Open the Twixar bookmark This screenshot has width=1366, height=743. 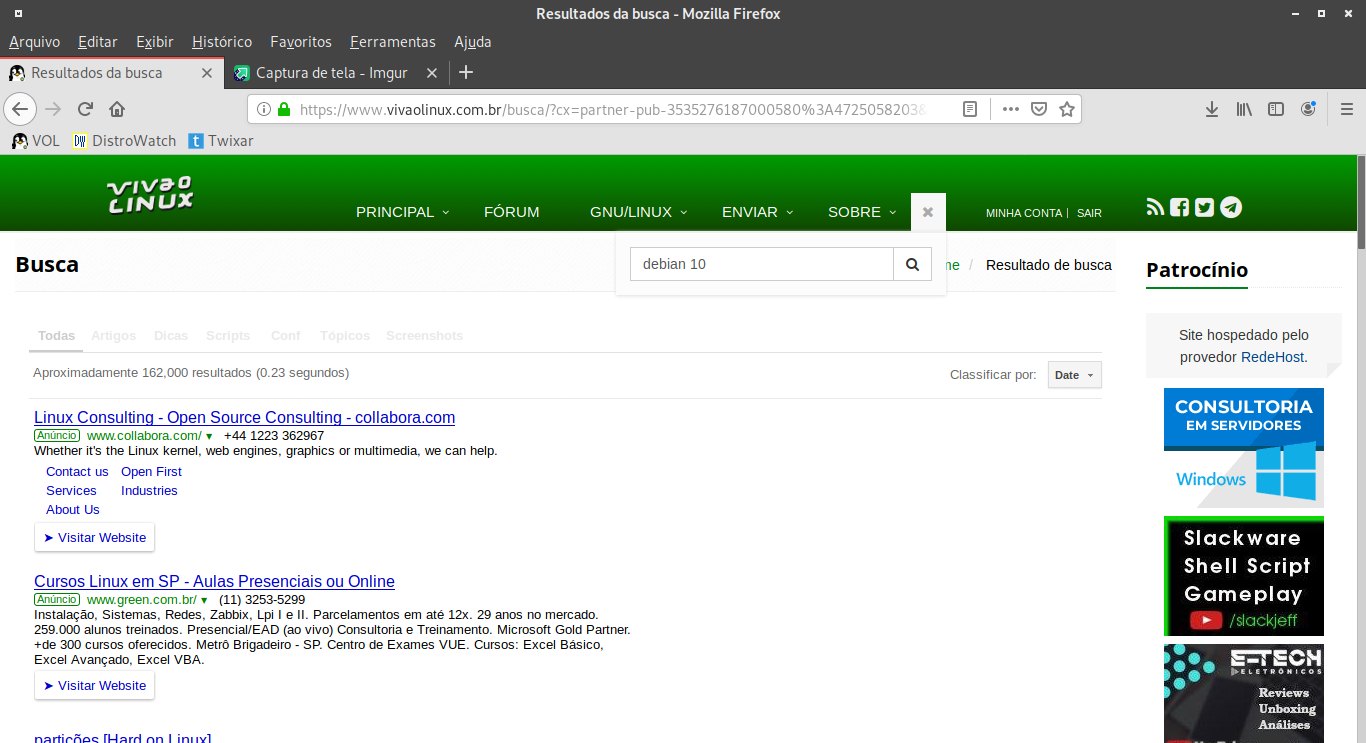(221, 141)
